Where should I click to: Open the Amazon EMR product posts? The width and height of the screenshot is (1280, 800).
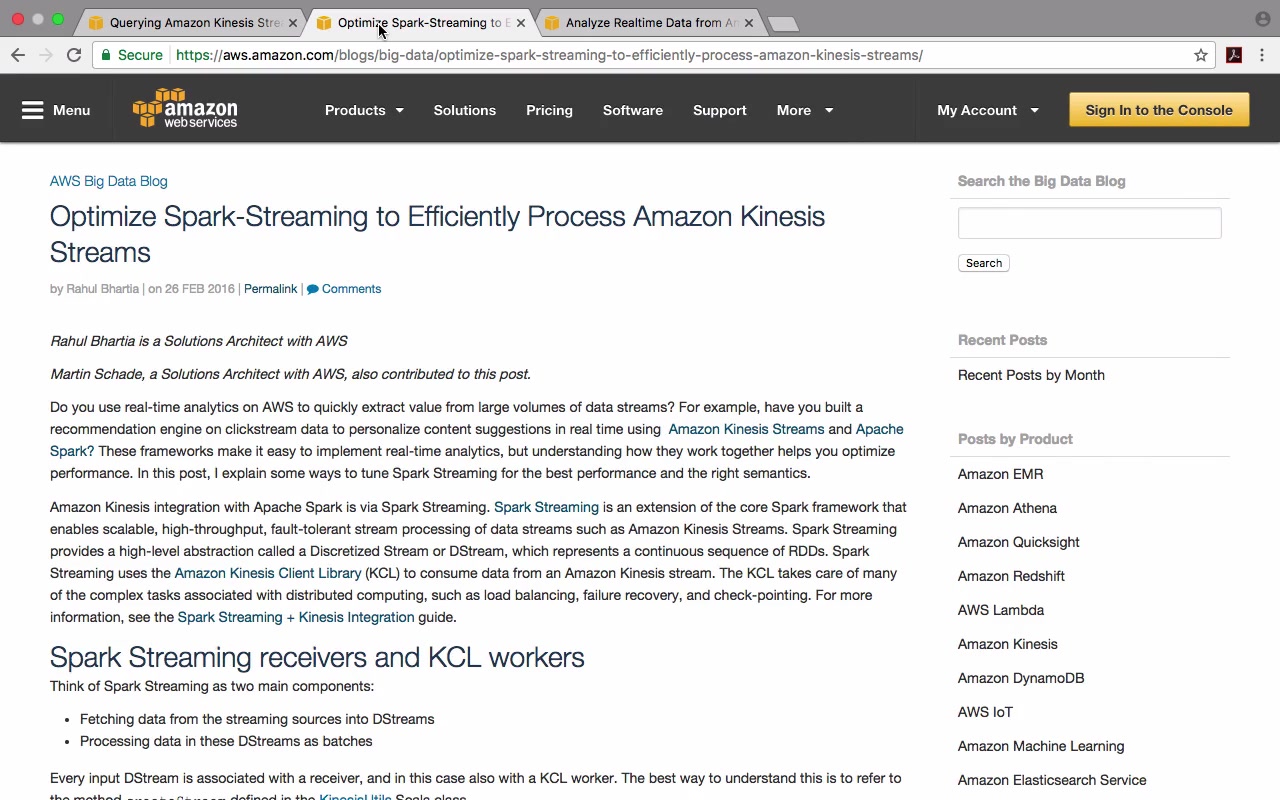click(x=1000, y=474)
